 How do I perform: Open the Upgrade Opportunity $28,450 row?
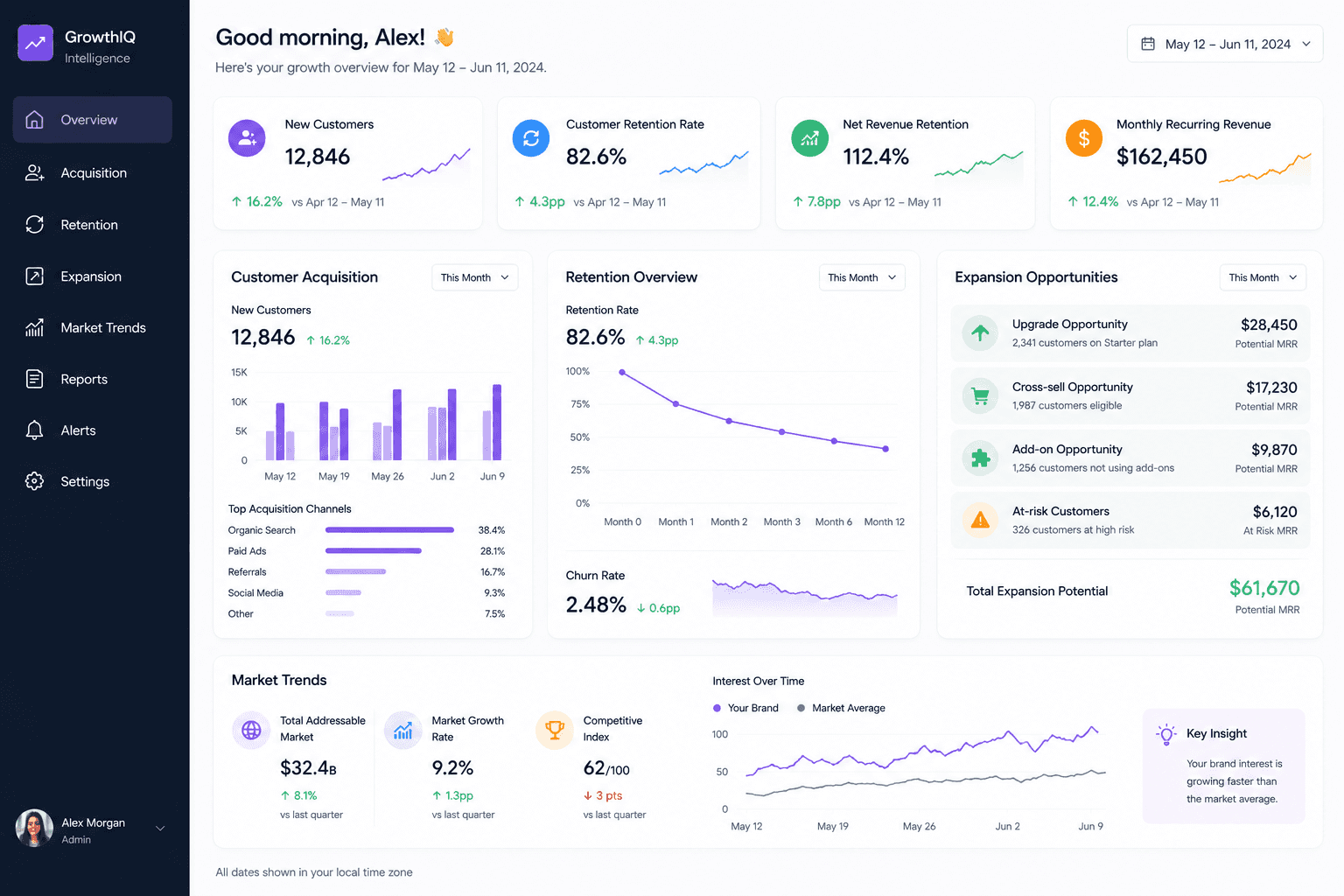[1130, 333]
